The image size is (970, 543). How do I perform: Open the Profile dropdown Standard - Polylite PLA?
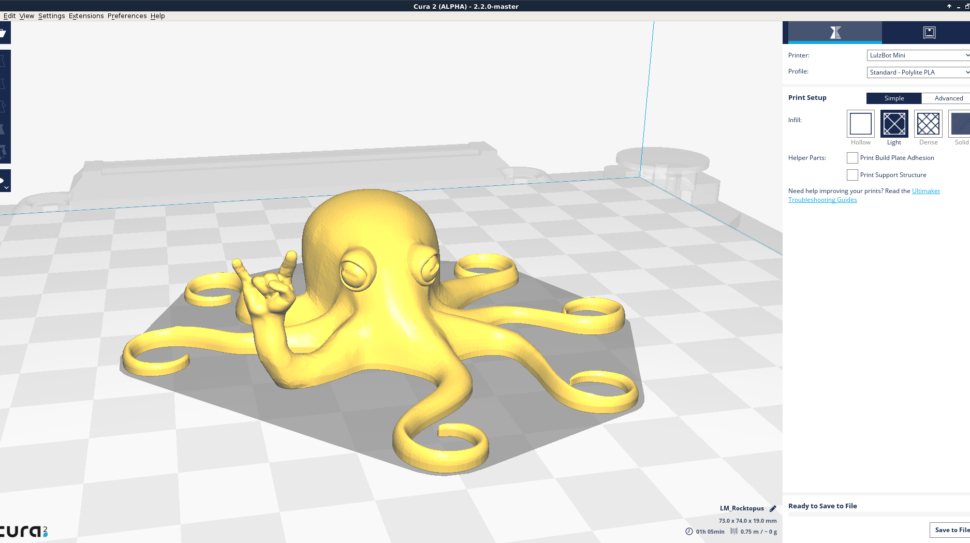click(x=918, y=72)
